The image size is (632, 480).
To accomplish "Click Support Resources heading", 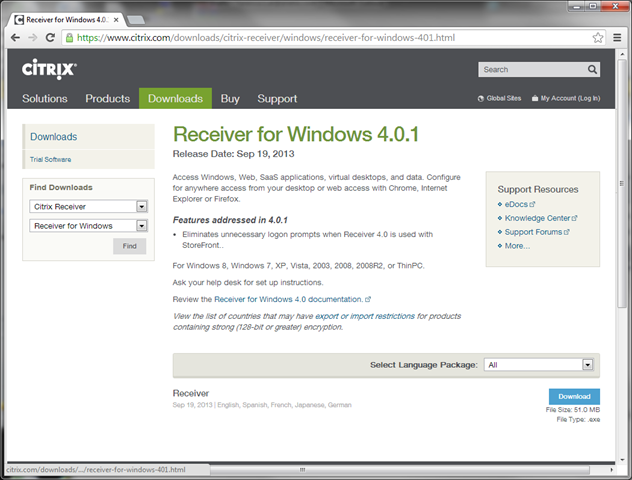I will (538, 189).
